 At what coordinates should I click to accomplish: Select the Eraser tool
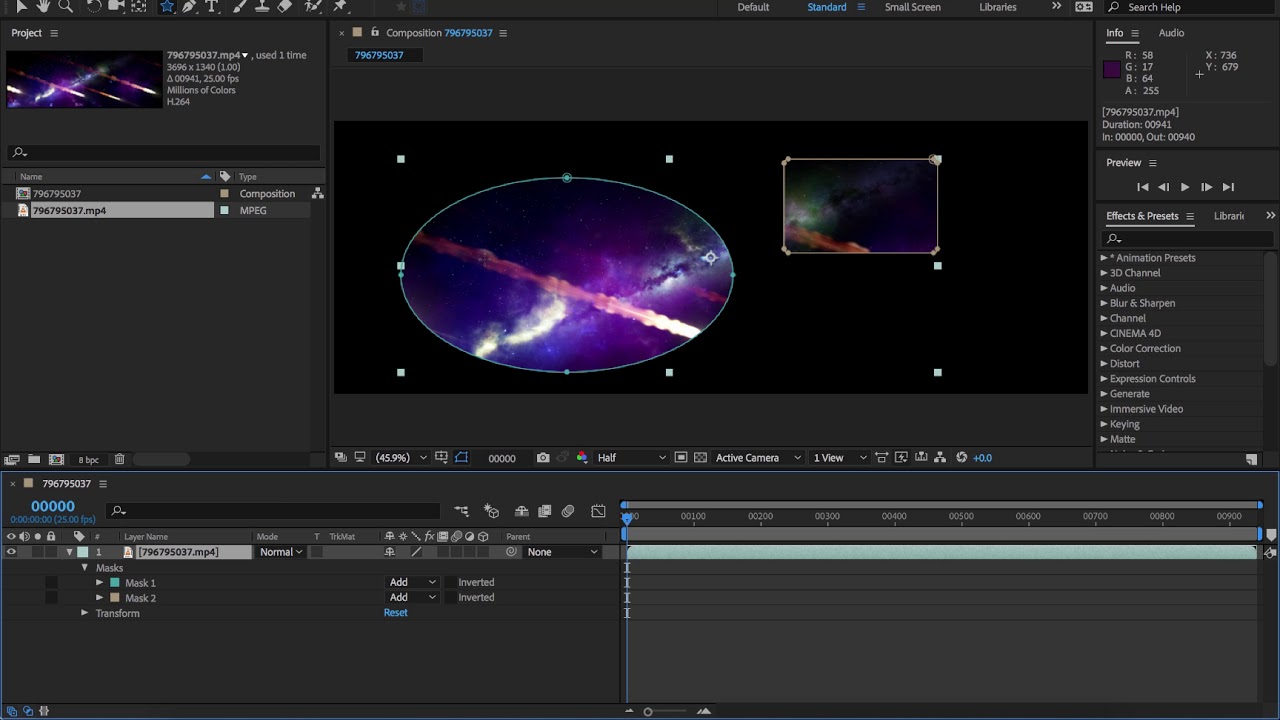[285, 7]
